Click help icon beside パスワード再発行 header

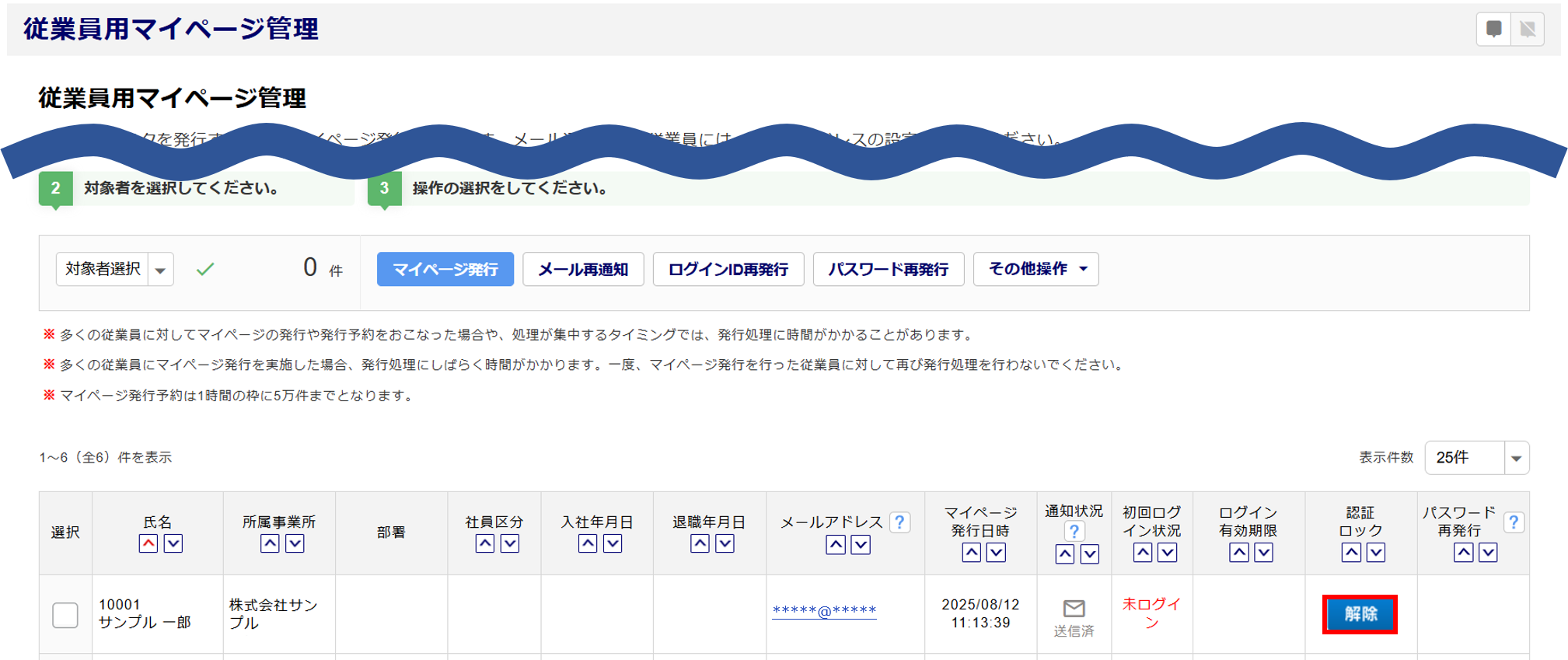[1513, 522]
